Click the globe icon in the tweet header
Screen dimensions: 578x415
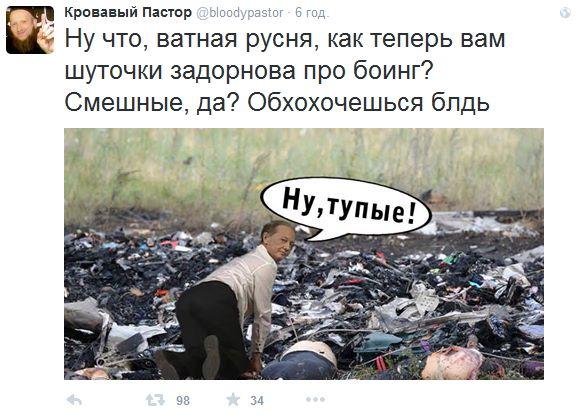click(565, 13)
